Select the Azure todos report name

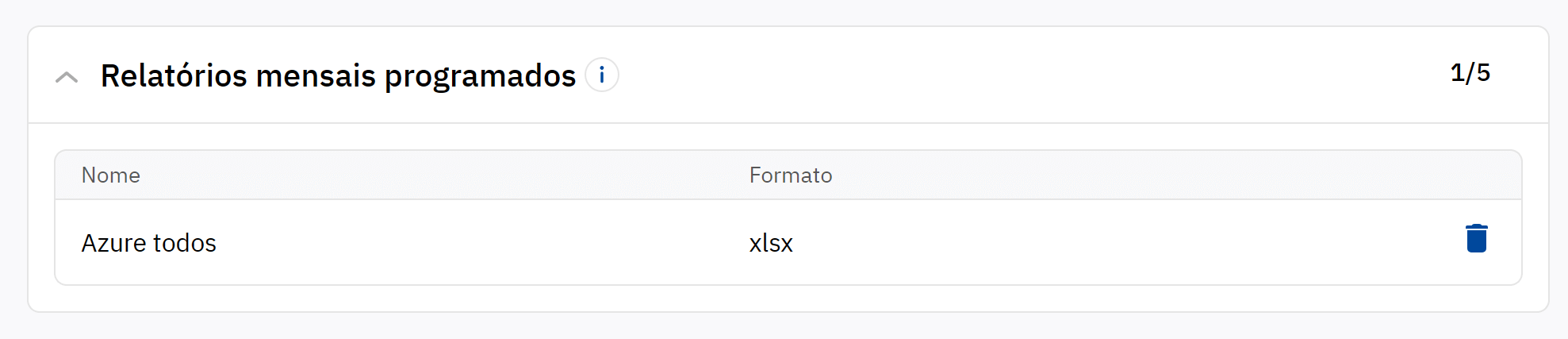tap(149, 243)
